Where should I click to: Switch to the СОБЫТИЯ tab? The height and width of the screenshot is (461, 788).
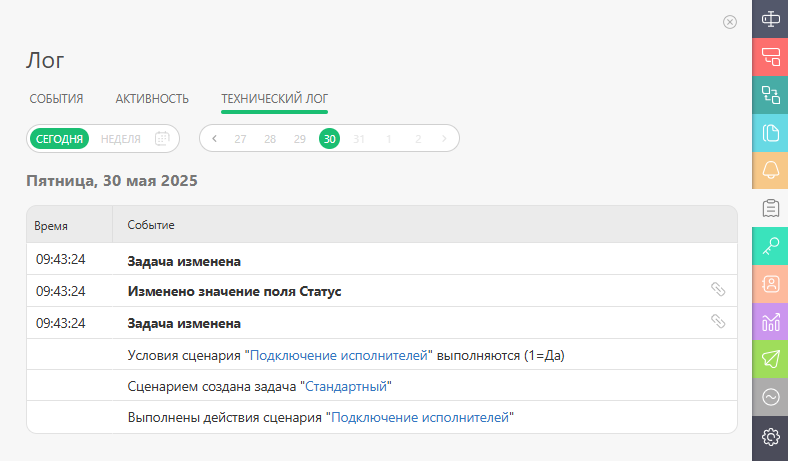click(x=56, y=99)
